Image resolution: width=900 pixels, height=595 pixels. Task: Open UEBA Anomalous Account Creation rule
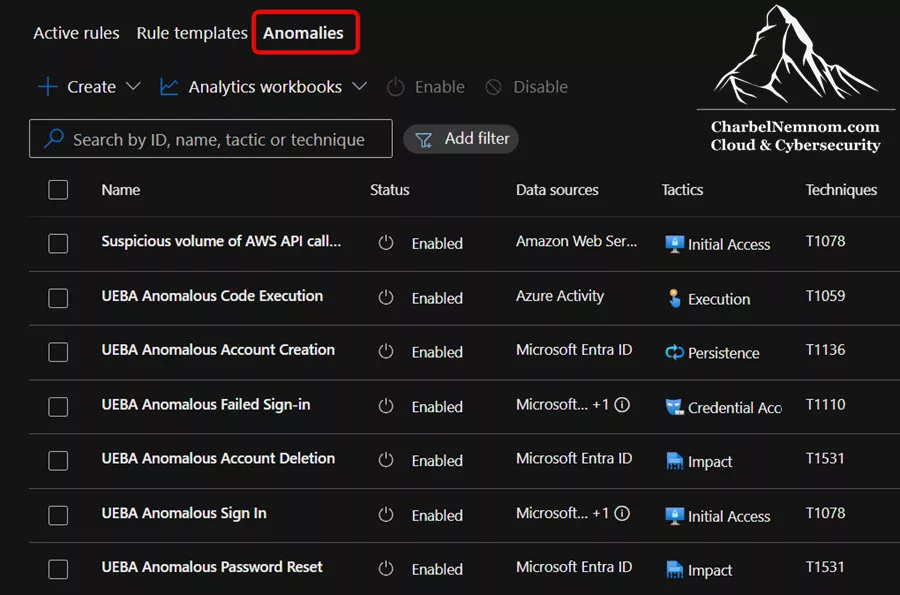[x=218, y=350]
